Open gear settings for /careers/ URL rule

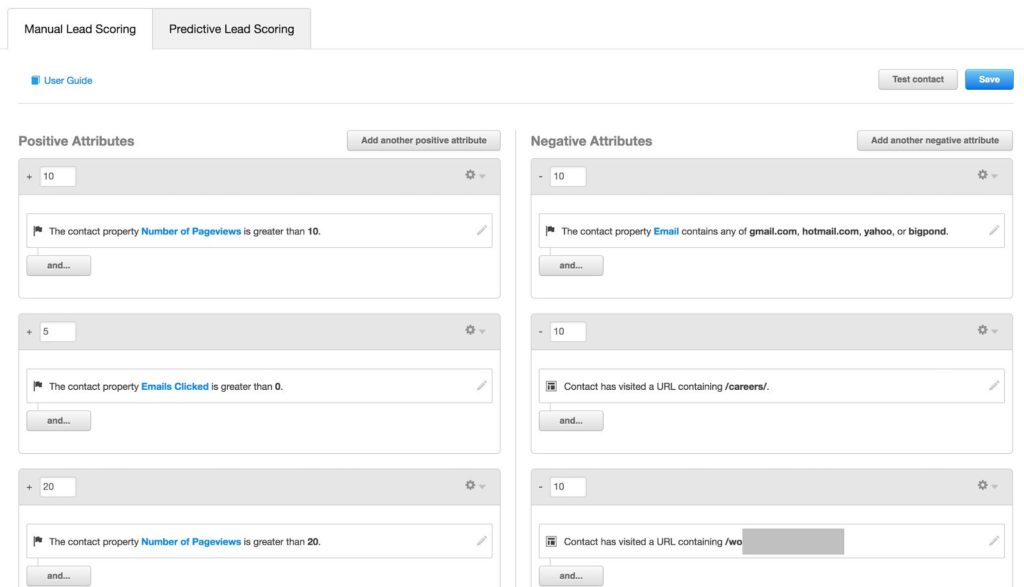(x=987, y=330)
